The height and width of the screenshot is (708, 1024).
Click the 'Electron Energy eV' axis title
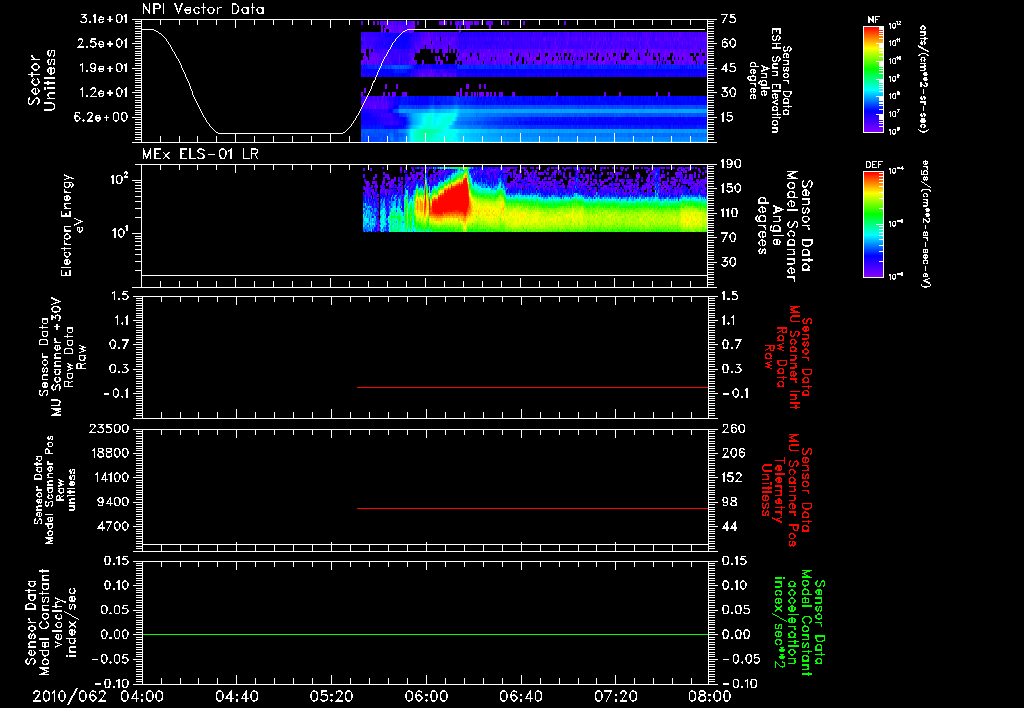click(71, 225)
